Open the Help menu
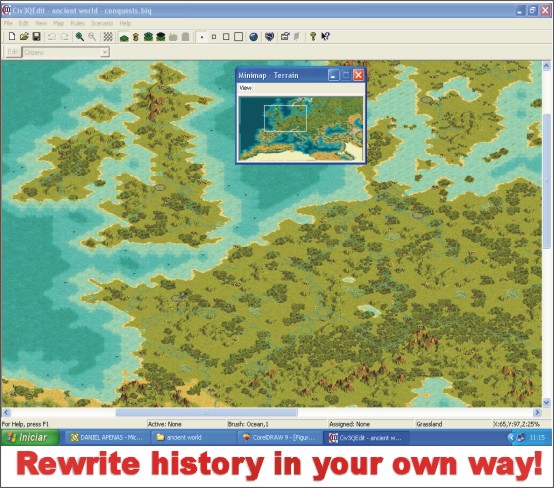Viewport: 554px width, 488px height. point(125,23)
